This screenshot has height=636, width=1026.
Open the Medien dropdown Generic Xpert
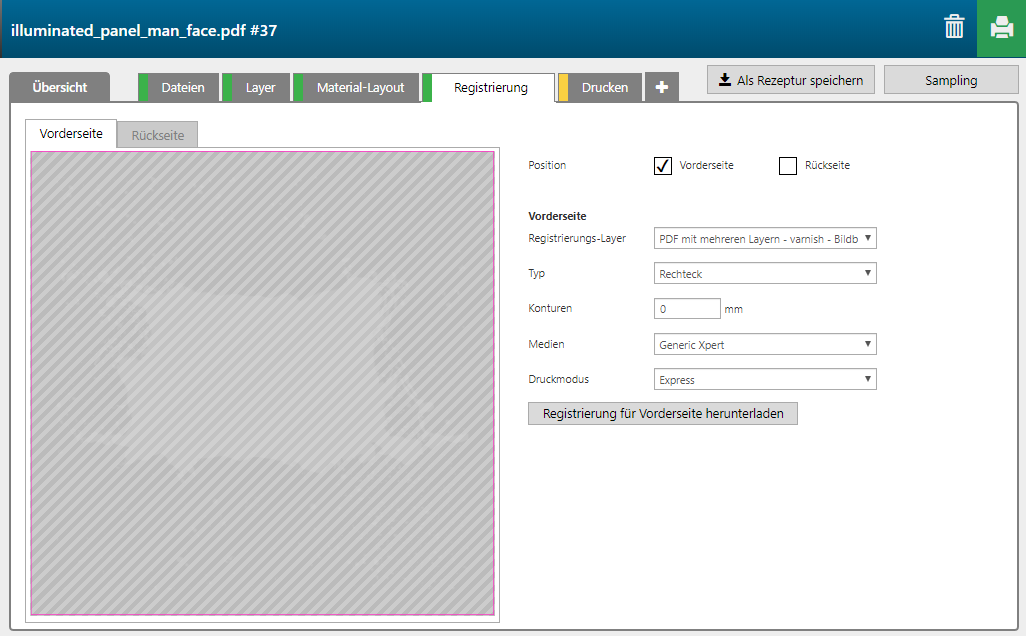(765, 344)
